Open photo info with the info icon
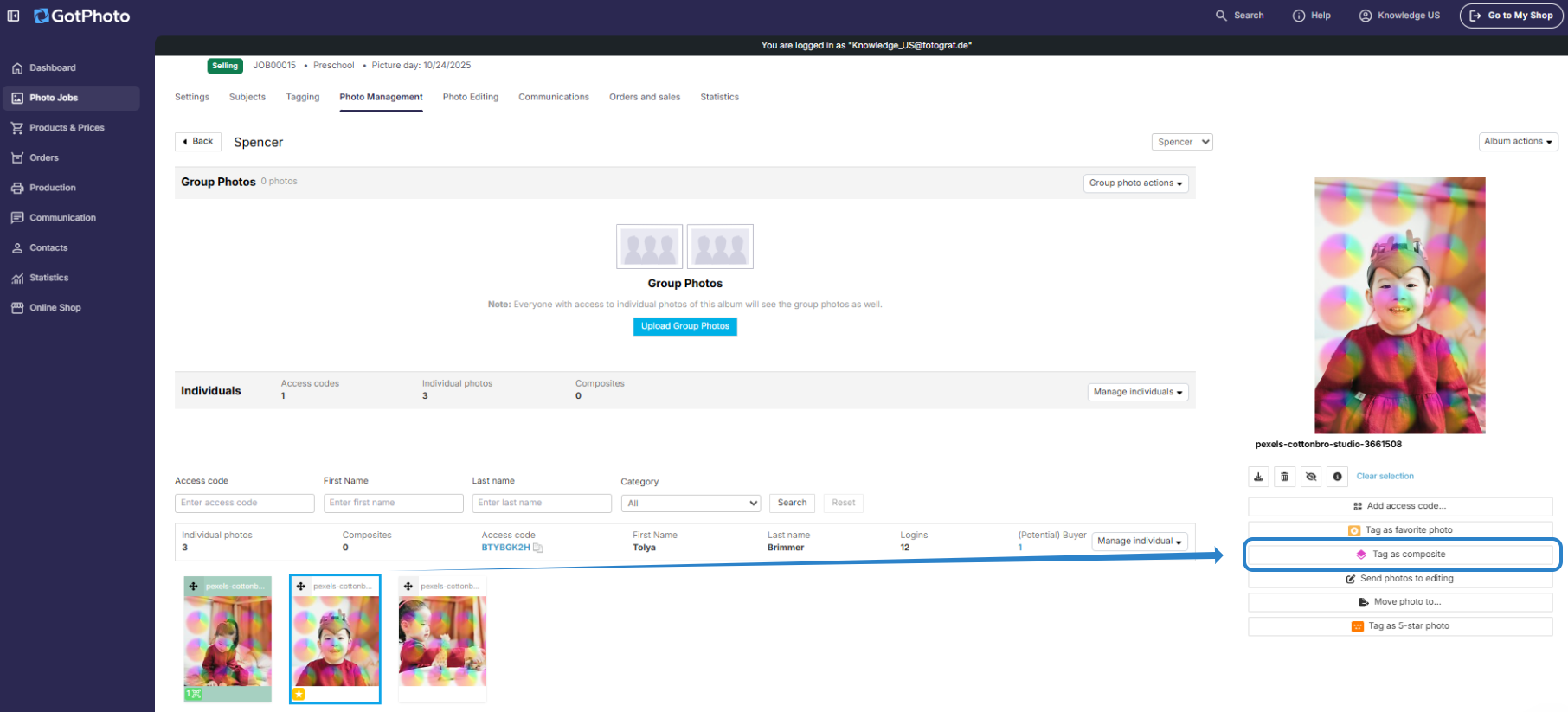Viewport: 1568px width, 712px height. click(1337, 477)
